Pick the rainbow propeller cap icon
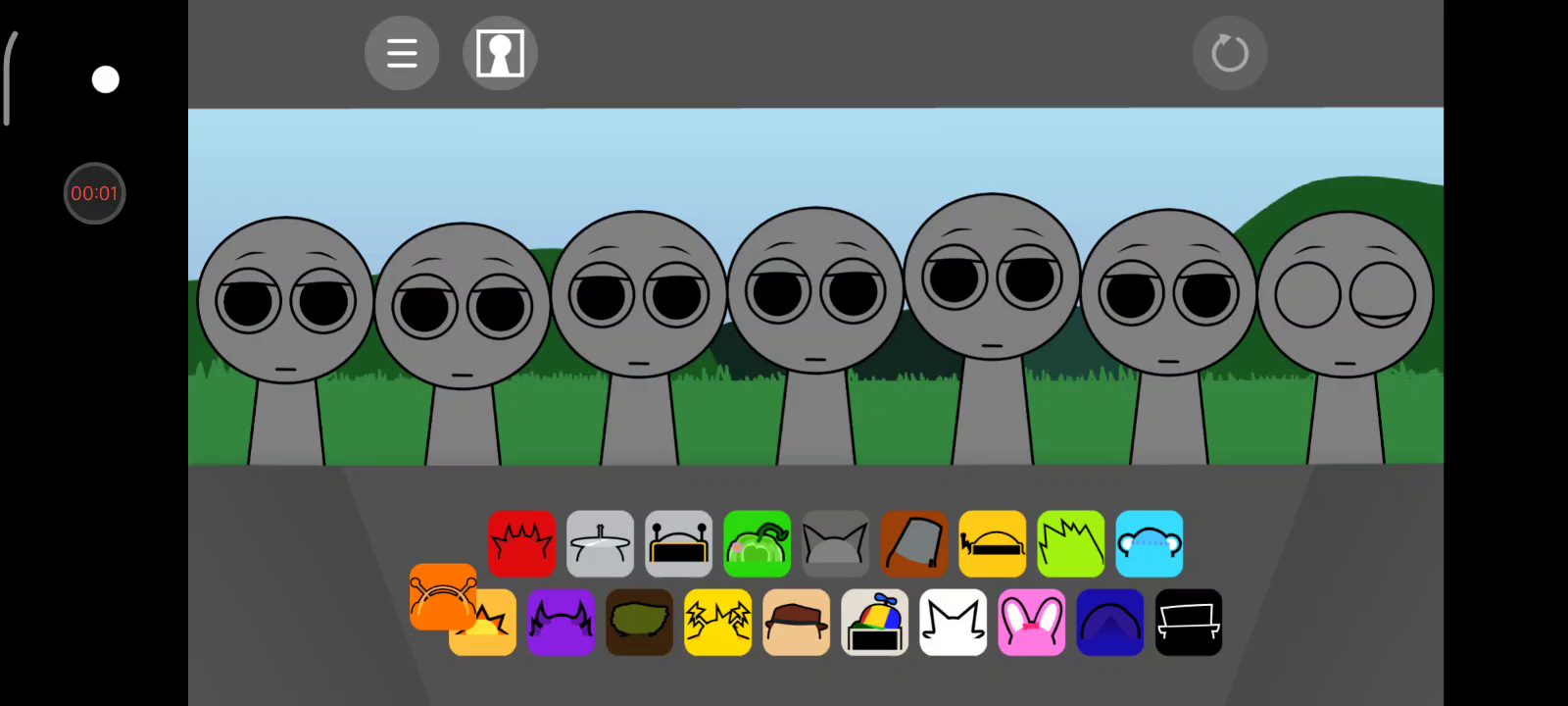This screenshot has height=706, width=1568. (874, 622)
